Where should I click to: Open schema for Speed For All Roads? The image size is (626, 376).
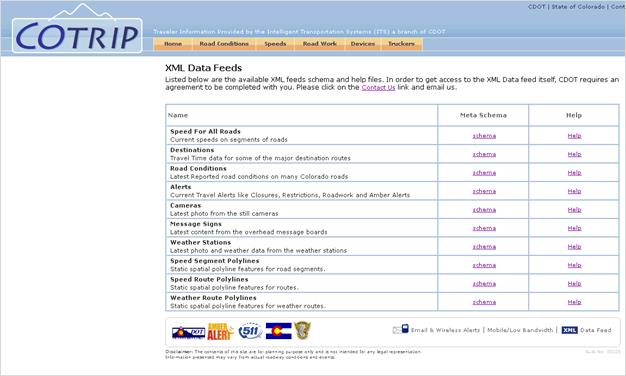(x=484, y=136)
